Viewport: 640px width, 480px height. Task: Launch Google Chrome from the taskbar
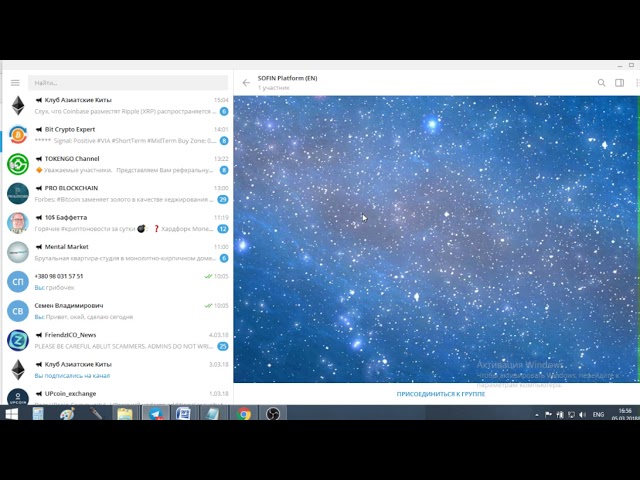pos(244,414)
